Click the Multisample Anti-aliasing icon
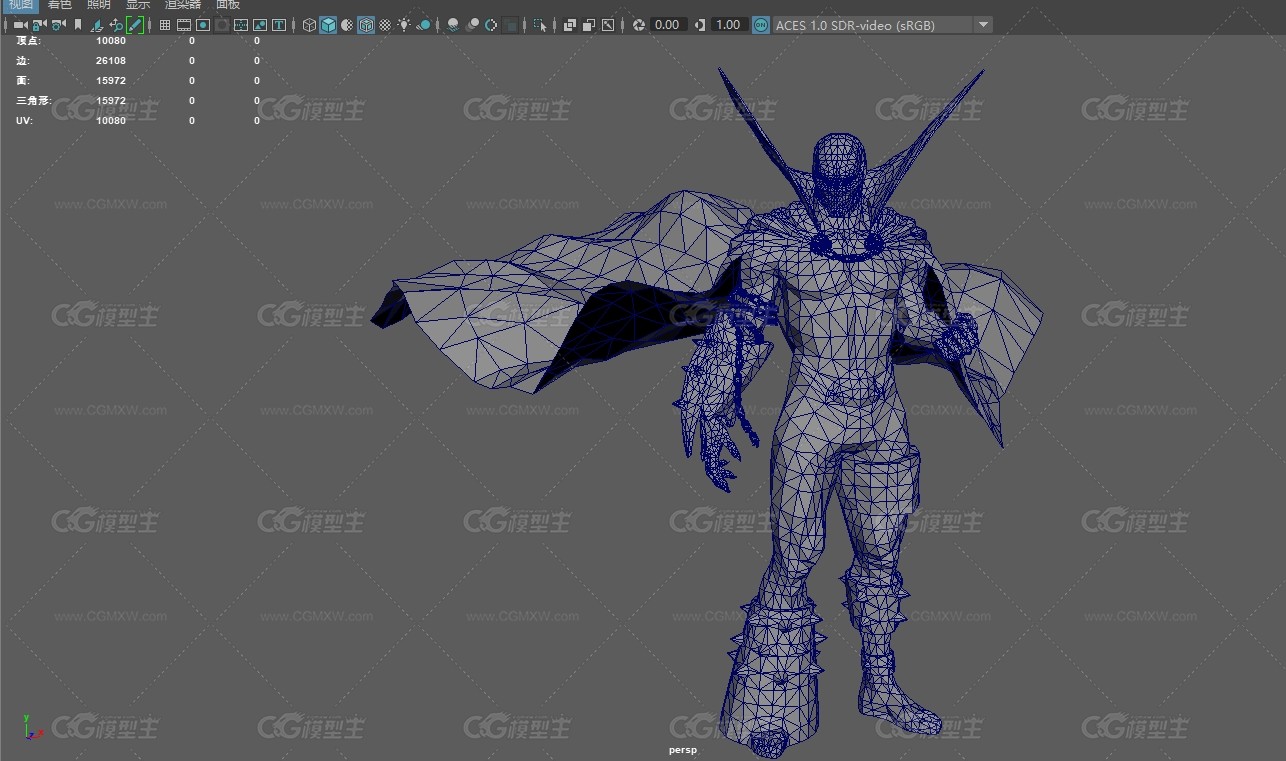Screen dimensions: 1286x761 (x=492, y=25)
